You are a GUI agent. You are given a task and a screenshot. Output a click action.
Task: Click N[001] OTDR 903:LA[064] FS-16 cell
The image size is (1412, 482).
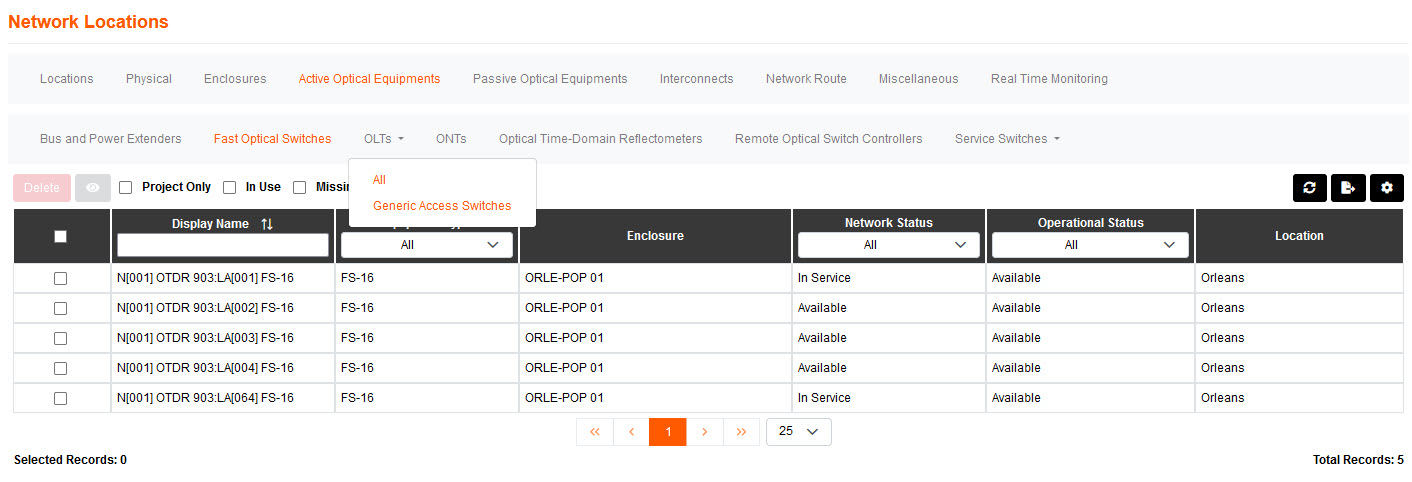[223, 398]
